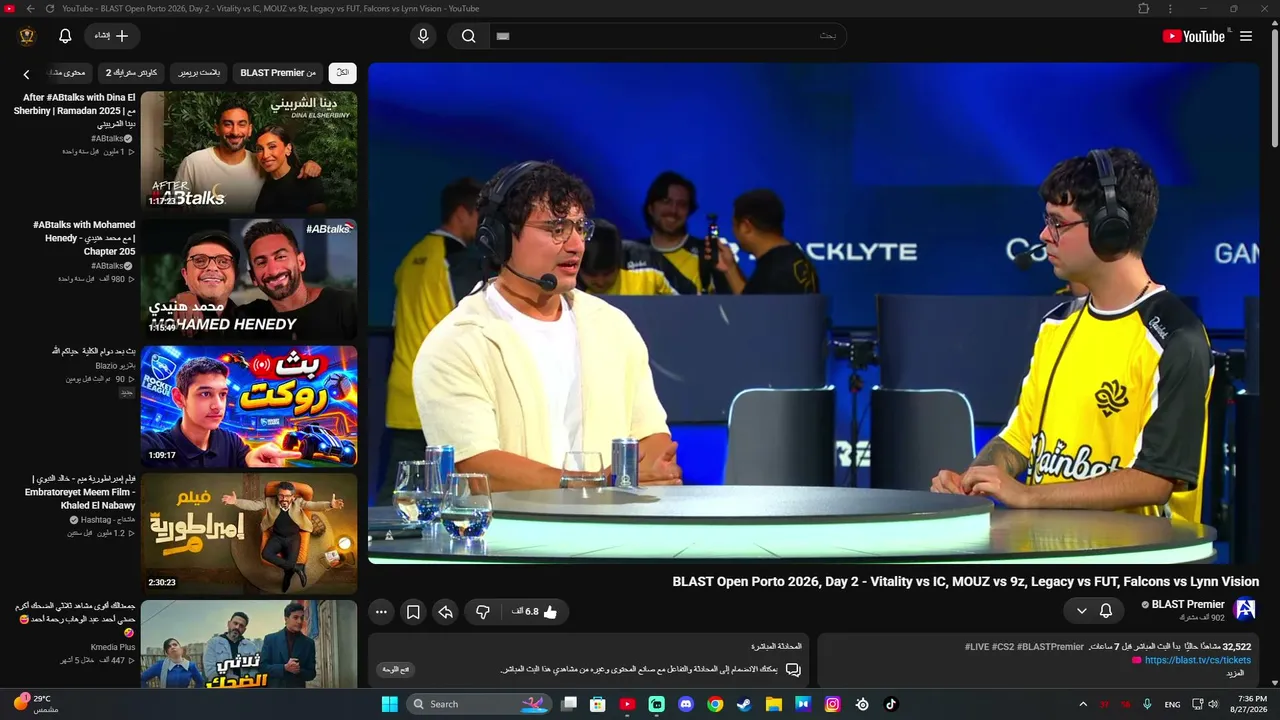Open the YouTube hamburger guide menu
Screen dimensions: 1280x720
tap(1246, 36)
